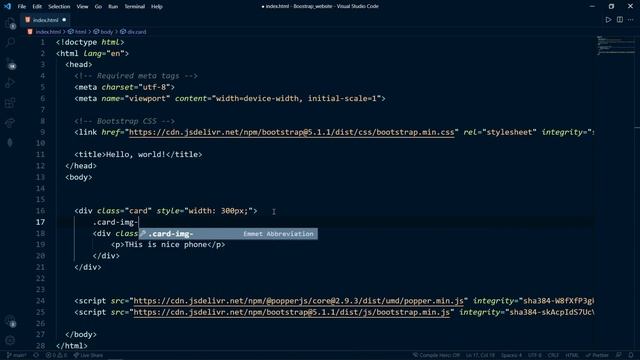The height and width of the screenshot is (360, 640).
Task: Expand the html breadcrumb
Action: 77,31
